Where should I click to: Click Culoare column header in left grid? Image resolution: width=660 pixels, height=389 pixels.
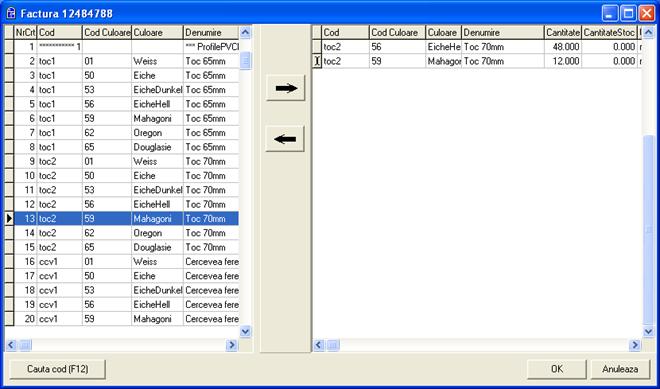[x=157, y=32]
